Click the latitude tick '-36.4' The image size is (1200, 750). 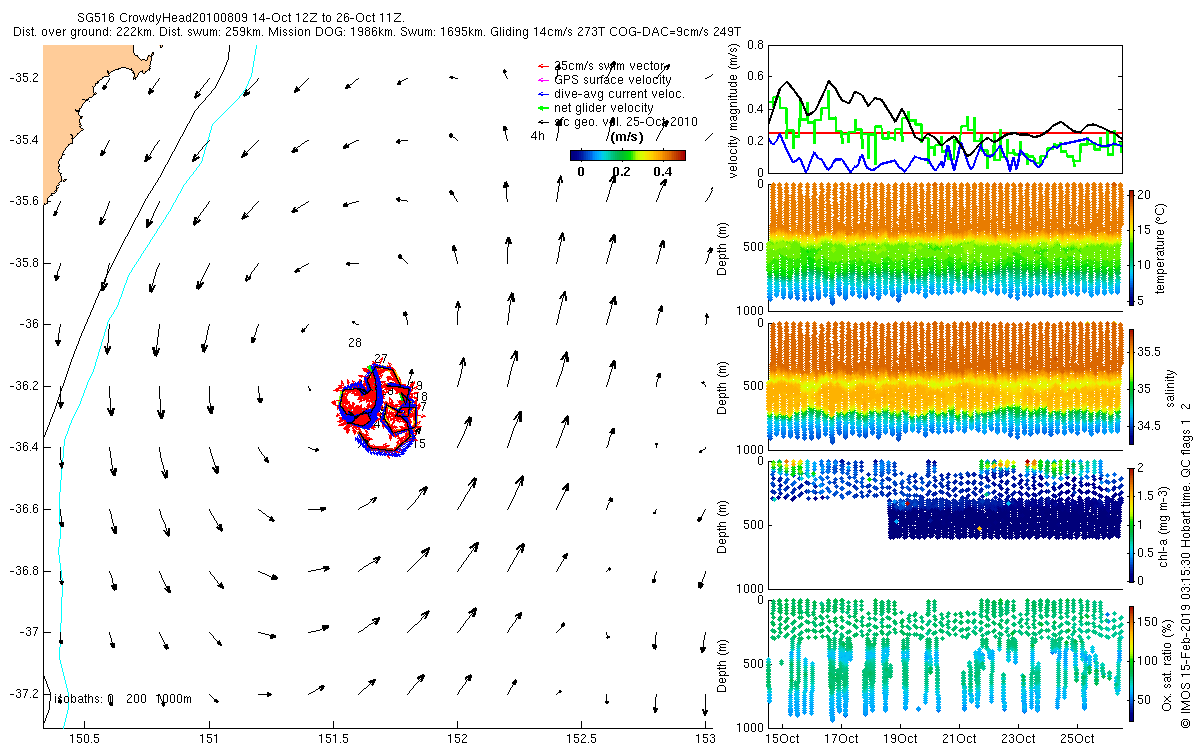pyautogui.click(x=23, y=447)
